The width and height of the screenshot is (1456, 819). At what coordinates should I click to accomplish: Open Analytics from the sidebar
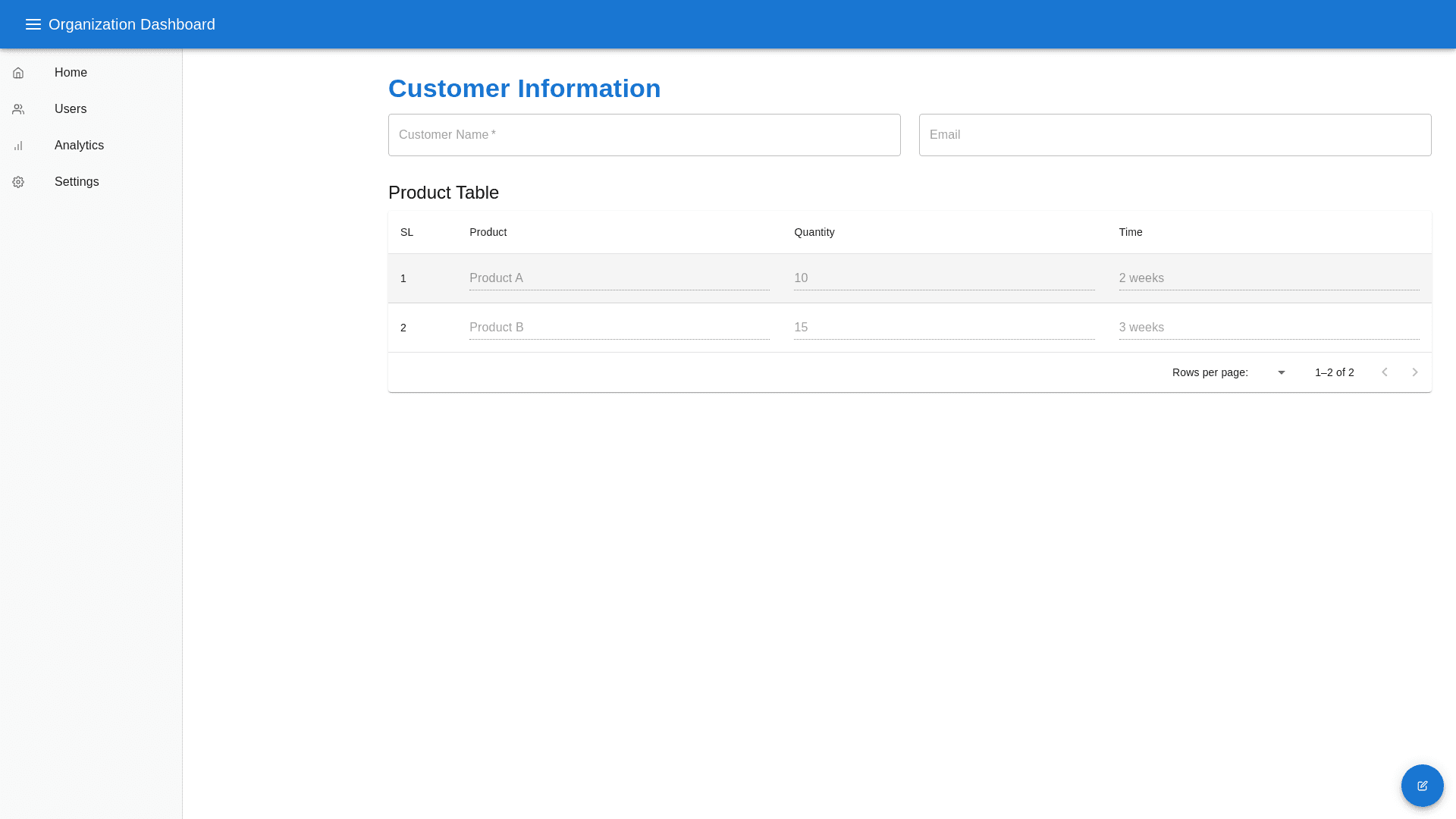79,146
